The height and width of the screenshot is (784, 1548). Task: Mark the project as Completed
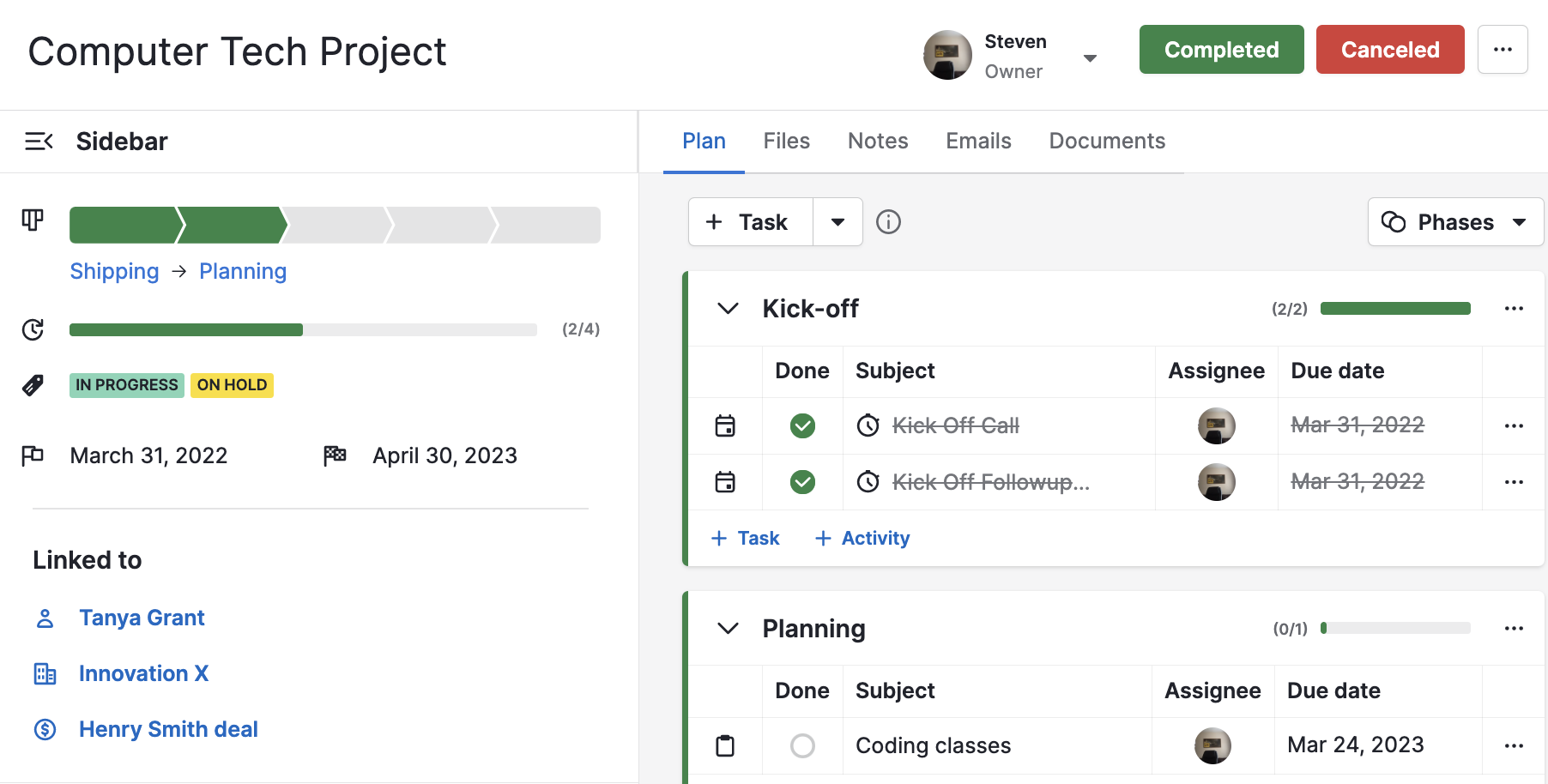click(x=1220, y=49)
